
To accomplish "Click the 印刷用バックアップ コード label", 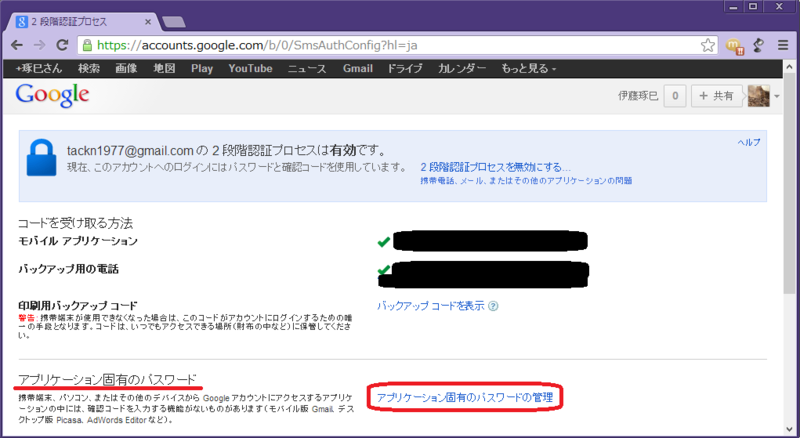I will coord(78,305).
